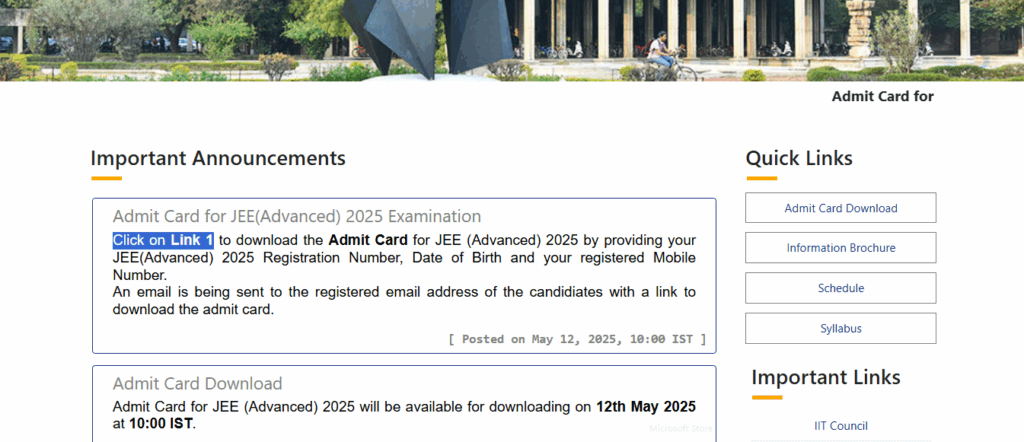
Task: Click the faint Microsoft Store watermark text
Action: (682, 428)
